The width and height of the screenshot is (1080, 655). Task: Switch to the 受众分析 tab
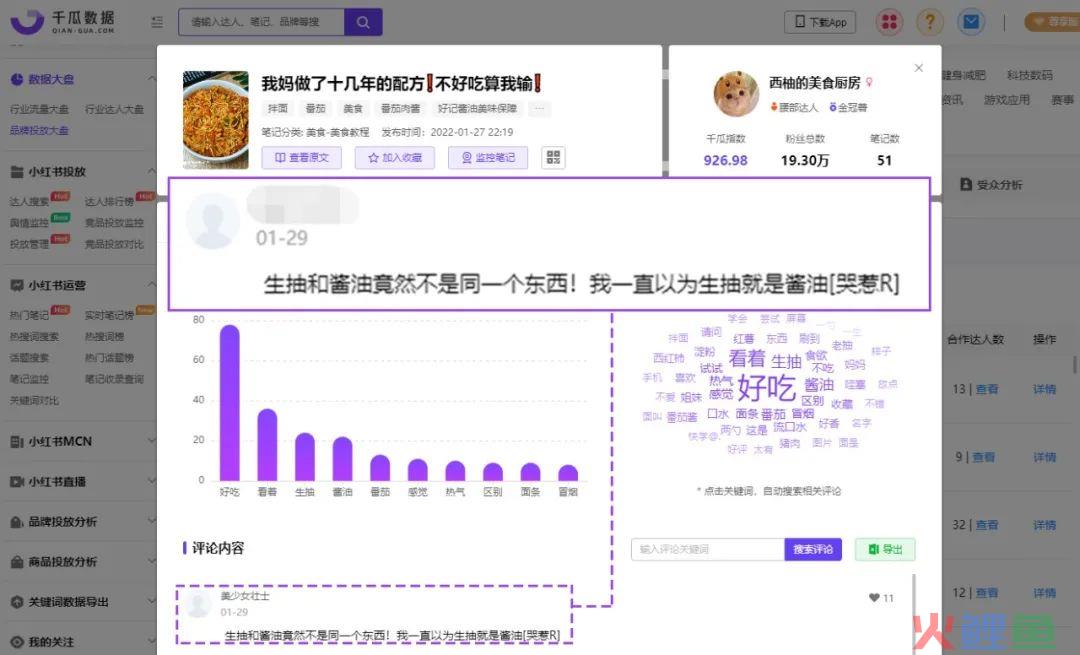pos(991,185)
